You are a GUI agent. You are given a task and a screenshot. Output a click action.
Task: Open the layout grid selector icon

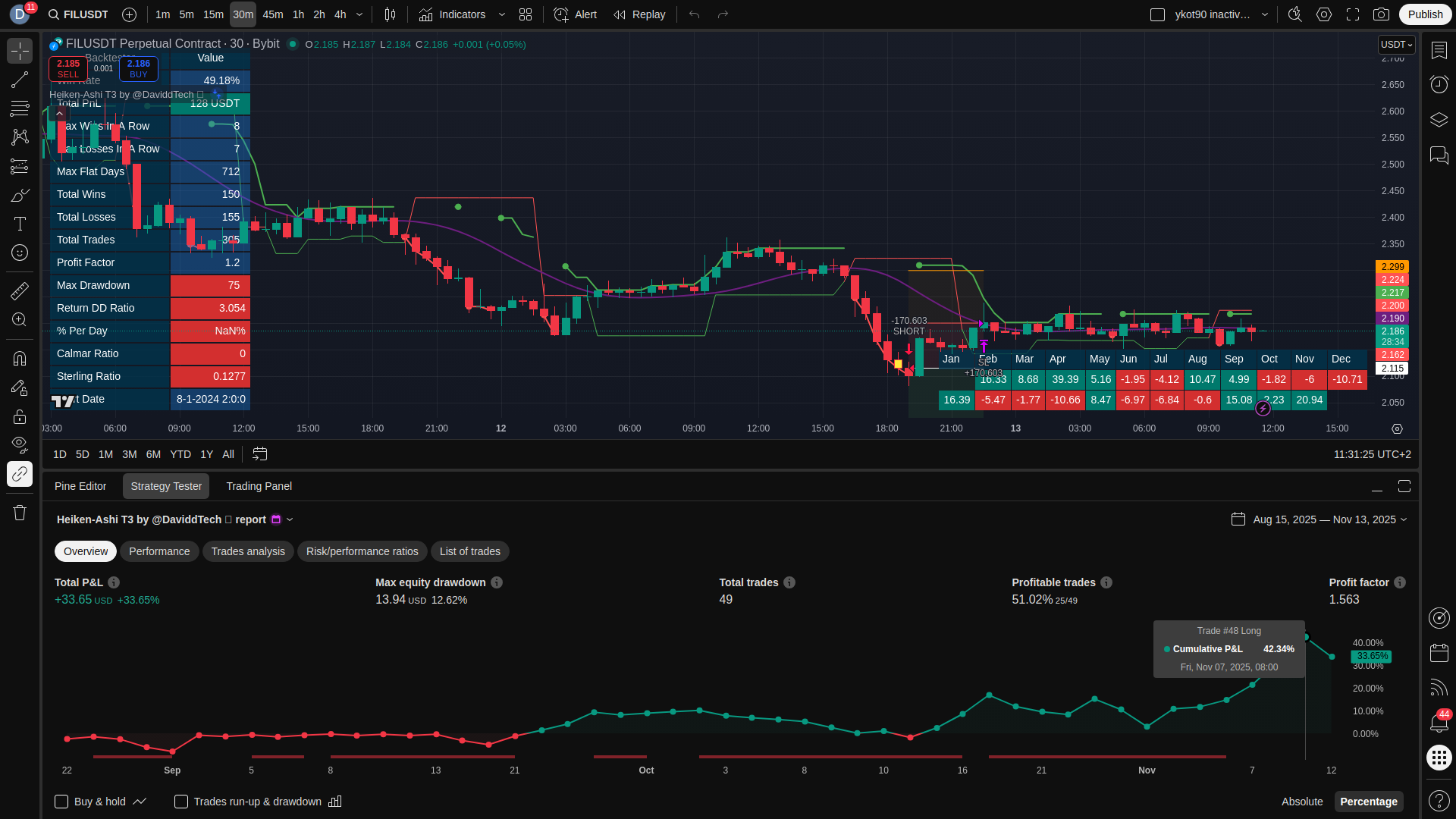526,14
